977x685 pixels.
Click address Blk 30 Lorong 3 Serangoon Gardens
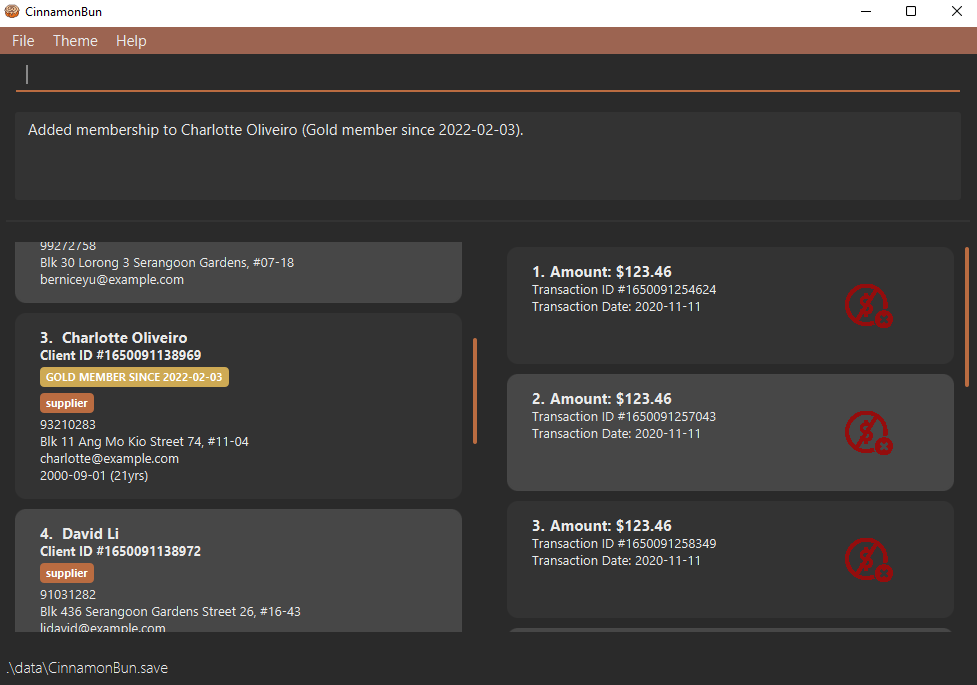[167, 263]
